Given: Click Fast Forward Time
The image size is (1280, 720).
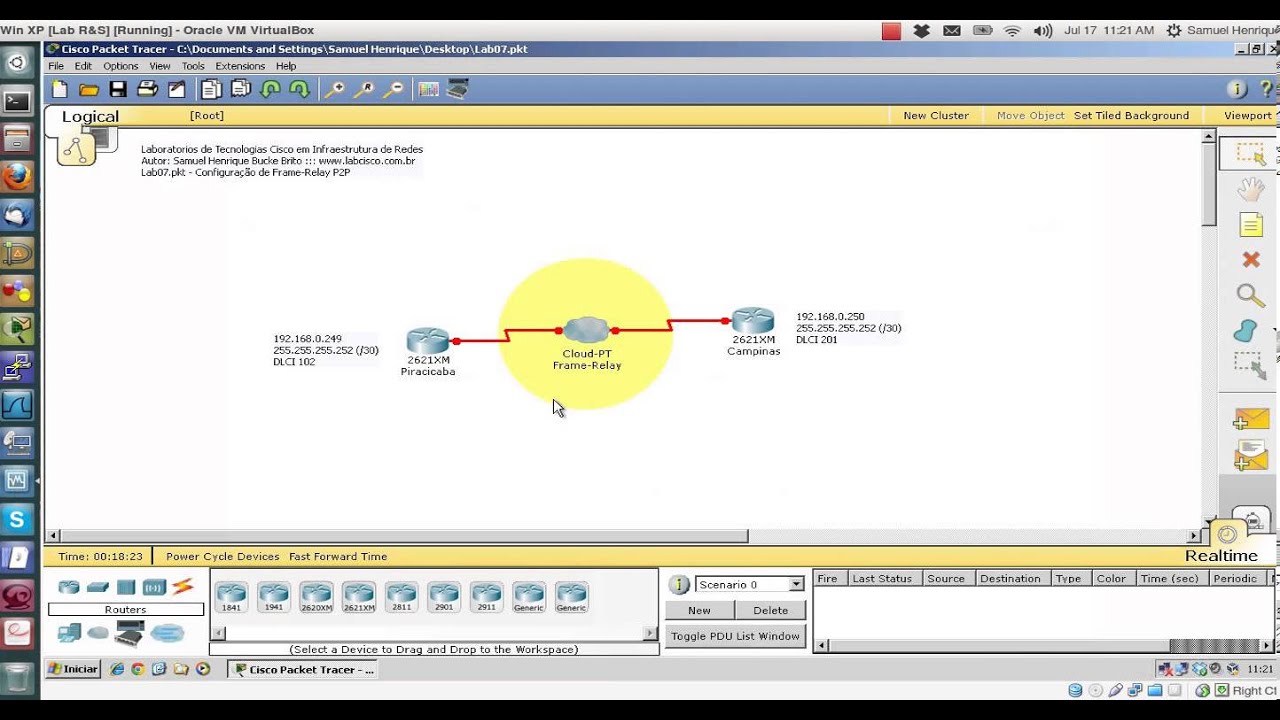Looking at the screenshot, I should [x=338, y=556].
